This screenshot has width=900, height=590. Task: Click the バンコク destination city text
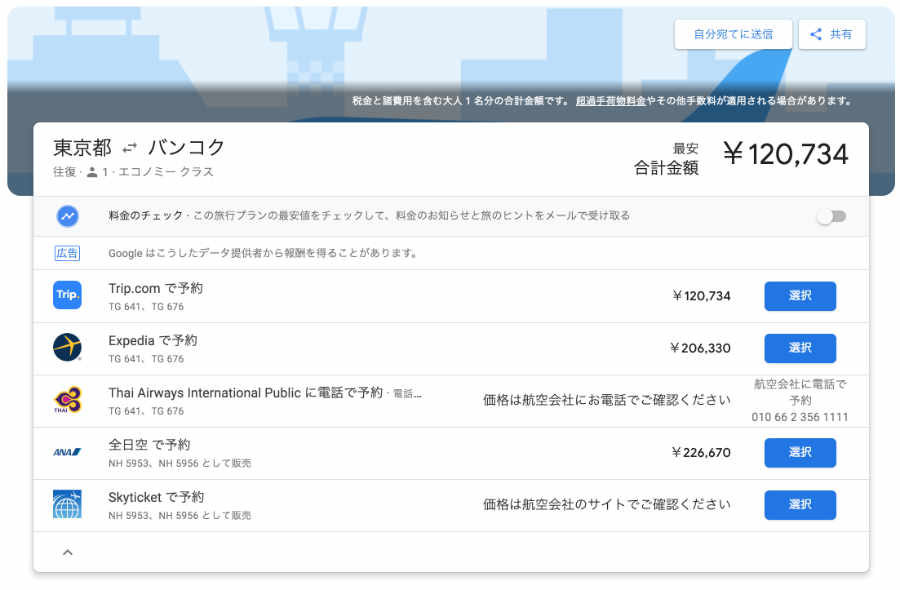(186, 148)
